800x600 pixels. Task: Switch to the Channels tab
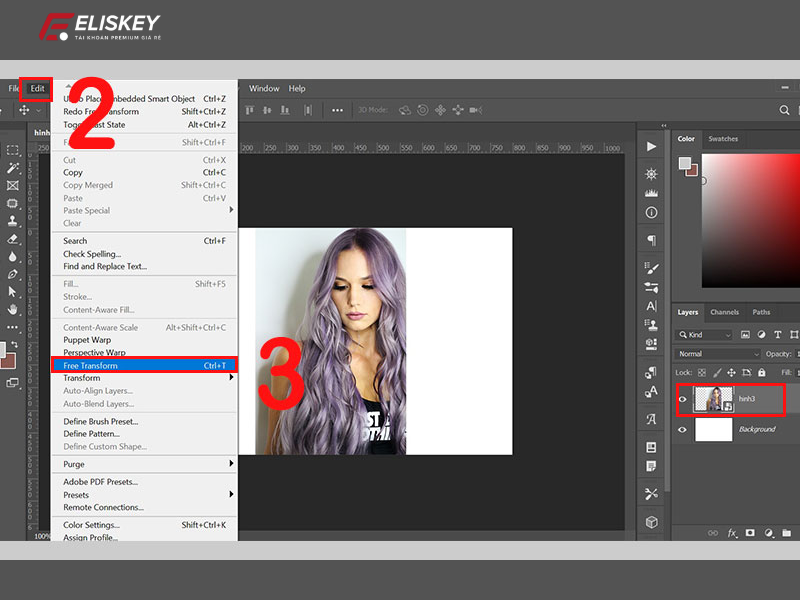(x=724, y=312)
